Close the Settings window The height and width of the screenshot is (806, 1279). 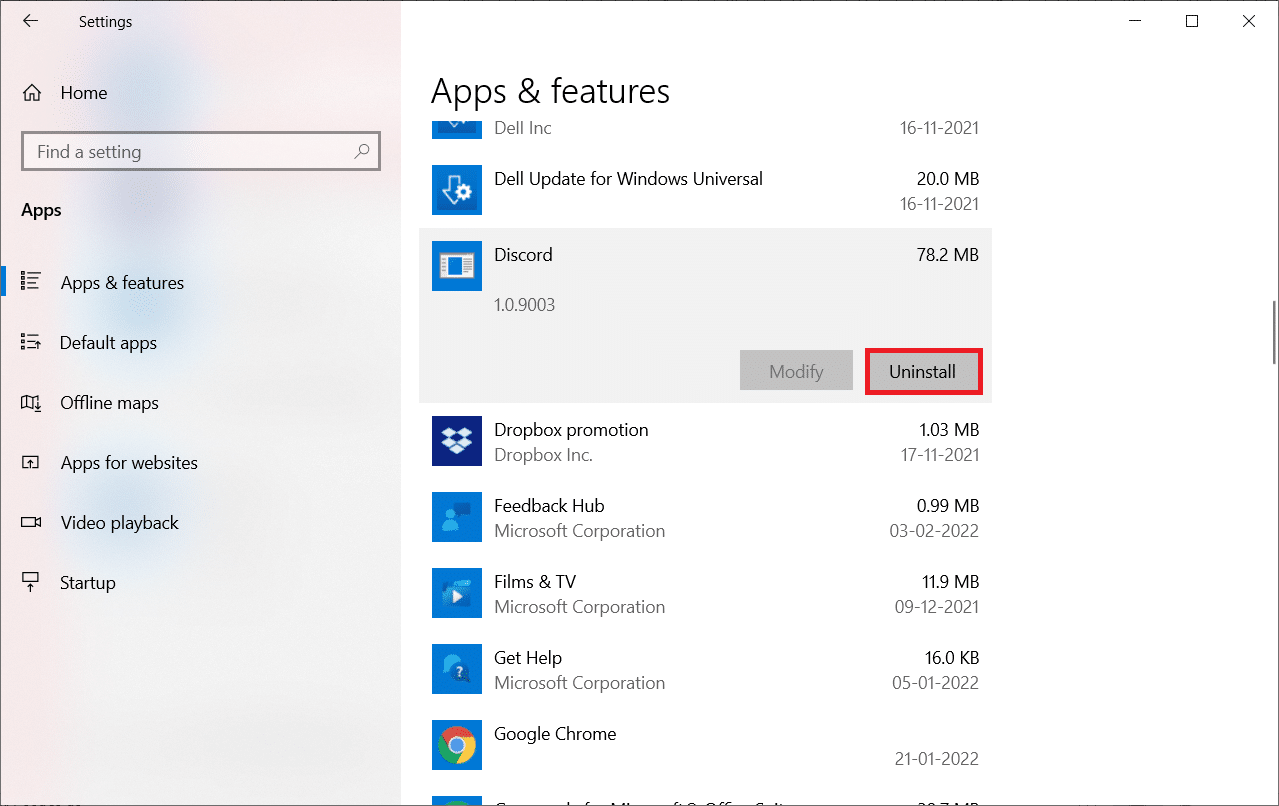pos(1249,21)
